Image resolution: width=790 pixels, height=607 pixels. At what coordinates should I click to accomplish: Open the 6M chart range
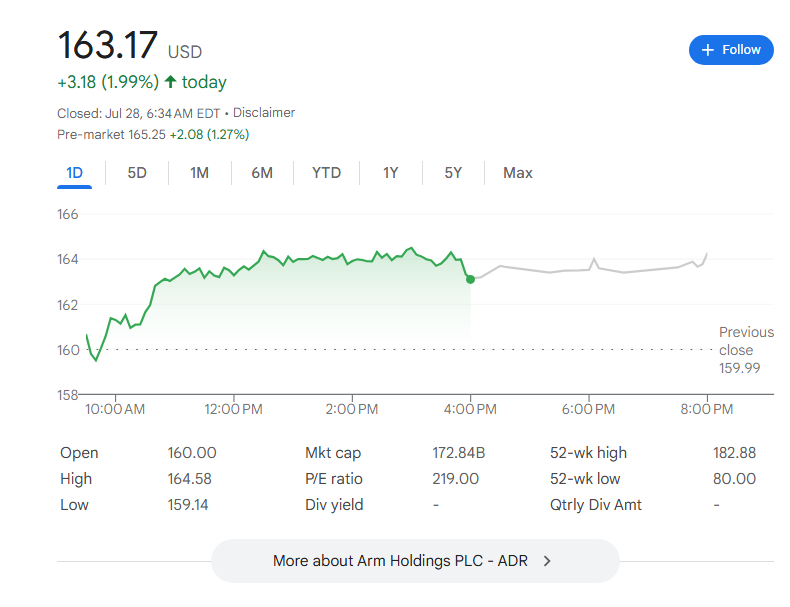262,173
